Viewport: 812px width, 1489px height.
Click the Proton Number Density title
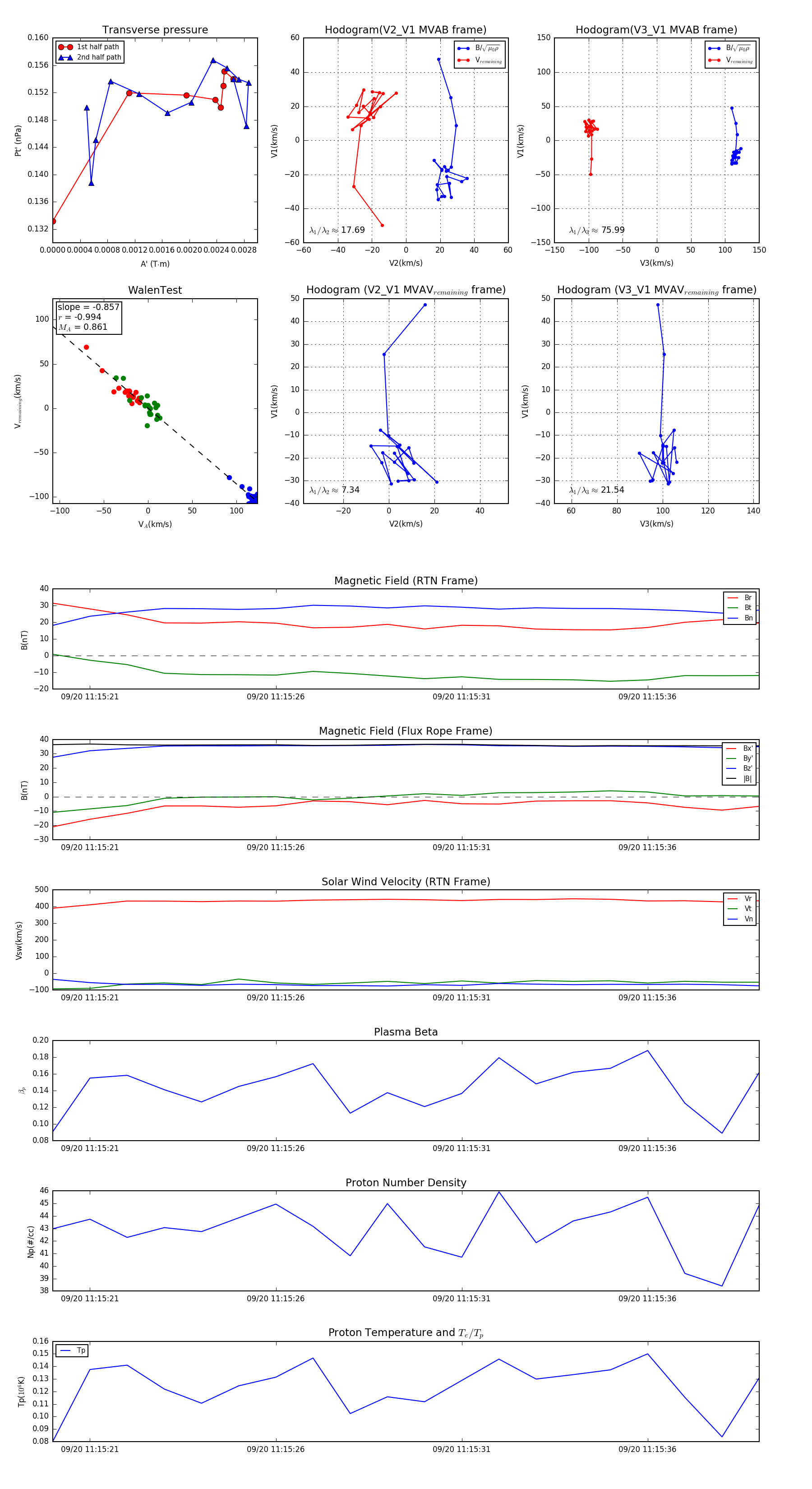(406, 1183)
